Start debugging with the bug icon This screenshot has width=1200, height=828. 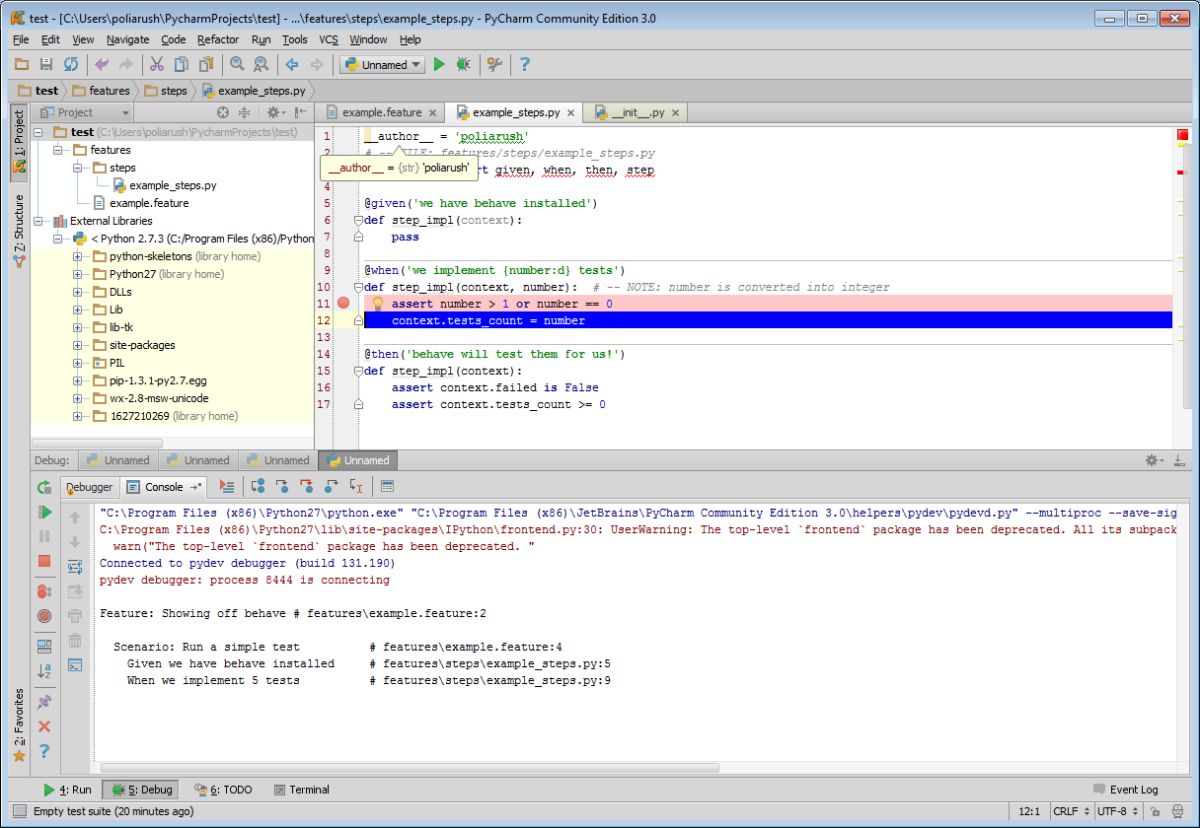(x=462, y=64)
